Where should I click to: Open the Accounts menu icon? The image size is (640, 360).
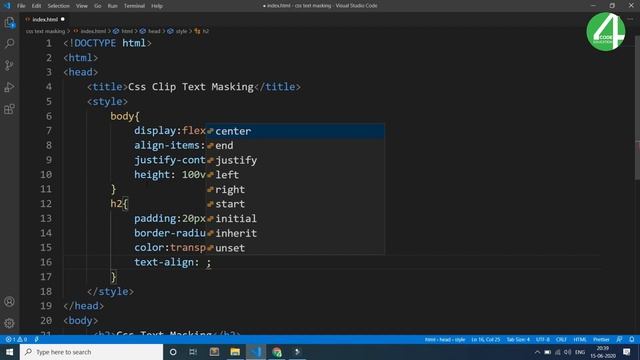click(x=9, y=302)
